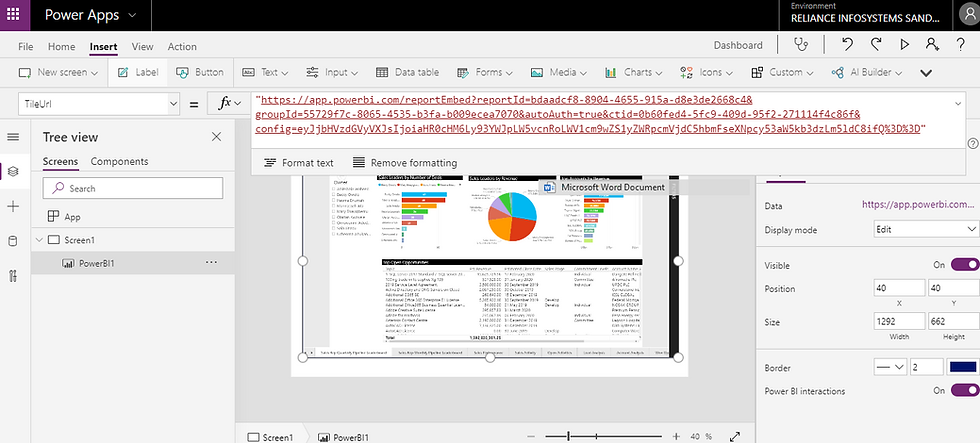Preview the app with play icon
The height and width of the screenshot is (443, 980).
point(904,45)
